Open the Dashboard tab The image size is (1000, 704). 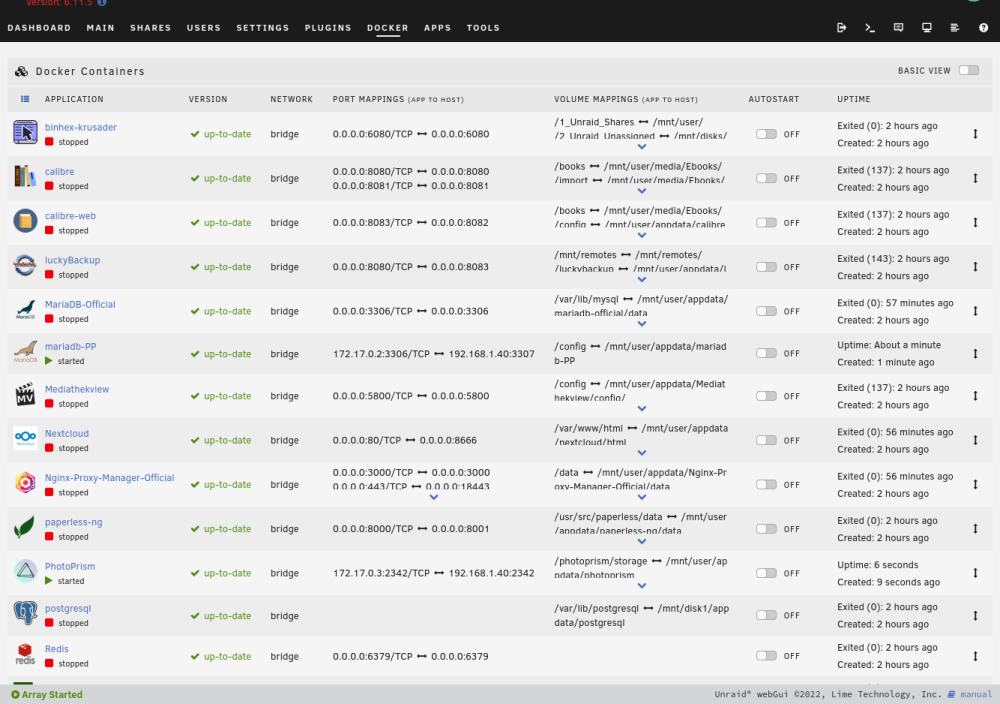[x=39, y=27]
